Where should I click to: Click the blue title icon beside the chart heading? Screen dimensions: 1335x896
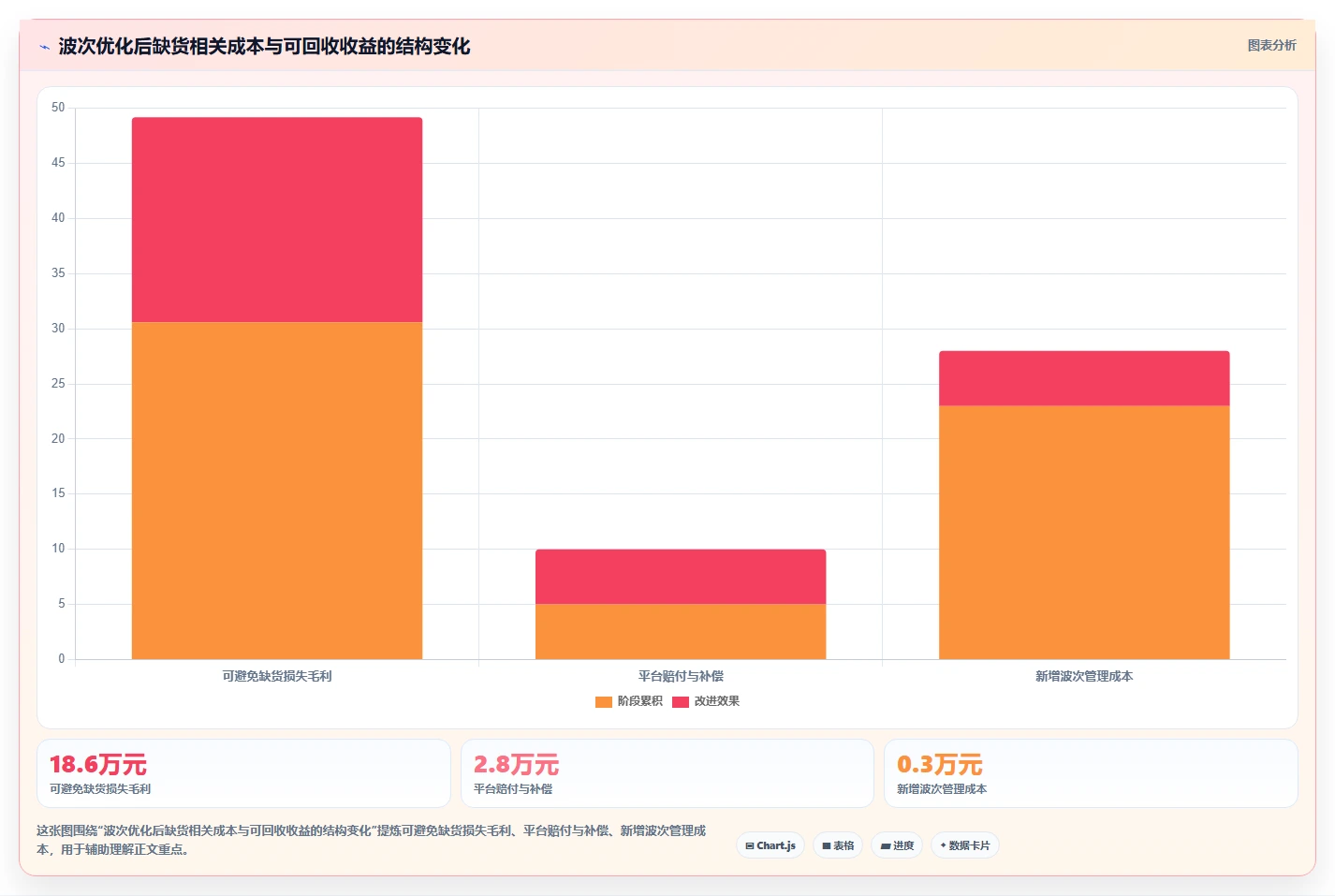[x=44, y=47]
